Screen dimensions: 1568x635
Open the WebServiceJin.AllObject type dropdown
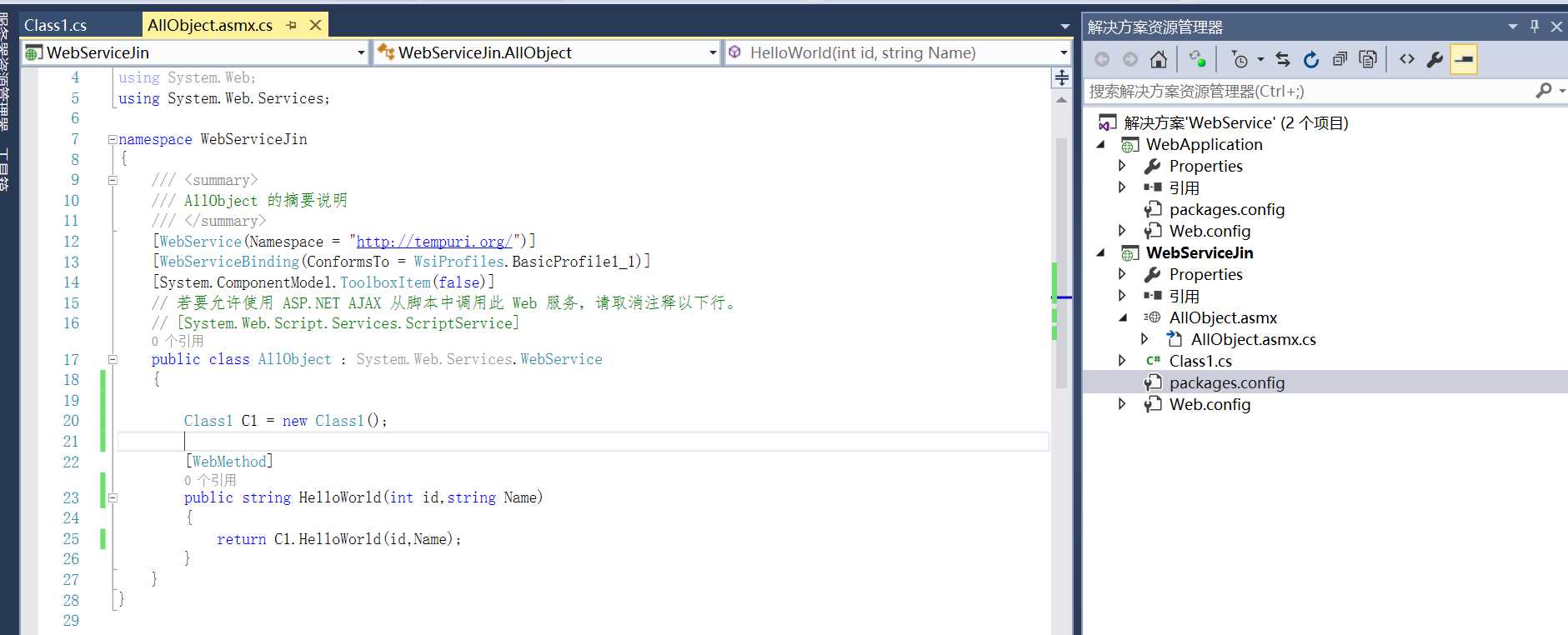713,52
